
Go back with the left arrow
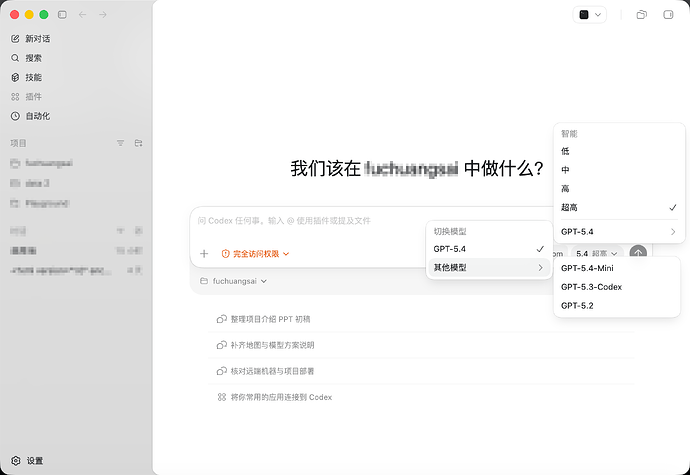tap(82, 15)
